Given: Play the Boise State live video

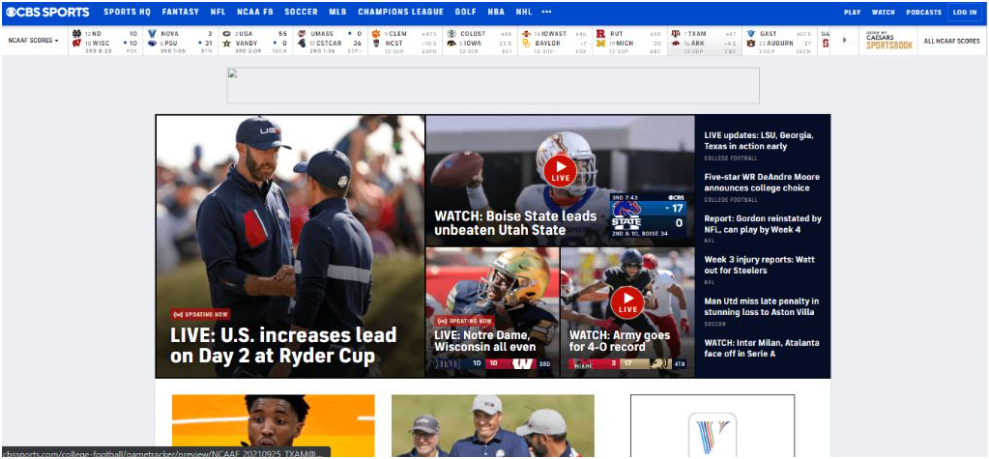Looking at the screenshot, I should [x=559, y=171].
